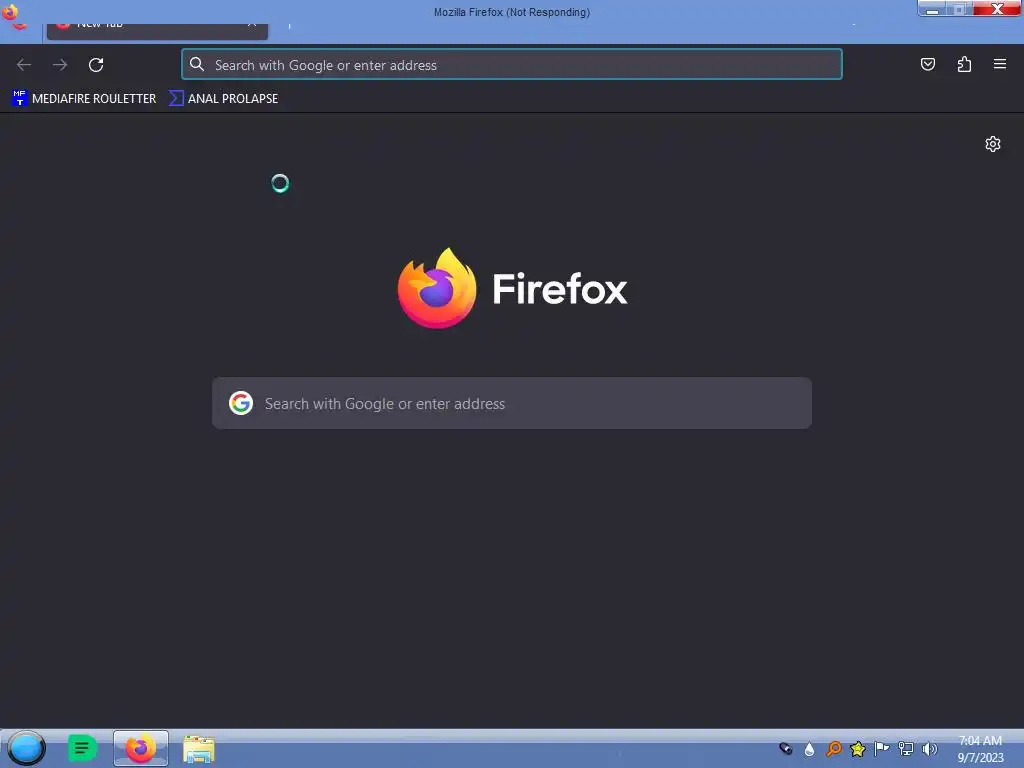Open the Firefox window icon in title bar
Image resolution: width=1024 pixels, height=768 pixels.
coord(10,12)
